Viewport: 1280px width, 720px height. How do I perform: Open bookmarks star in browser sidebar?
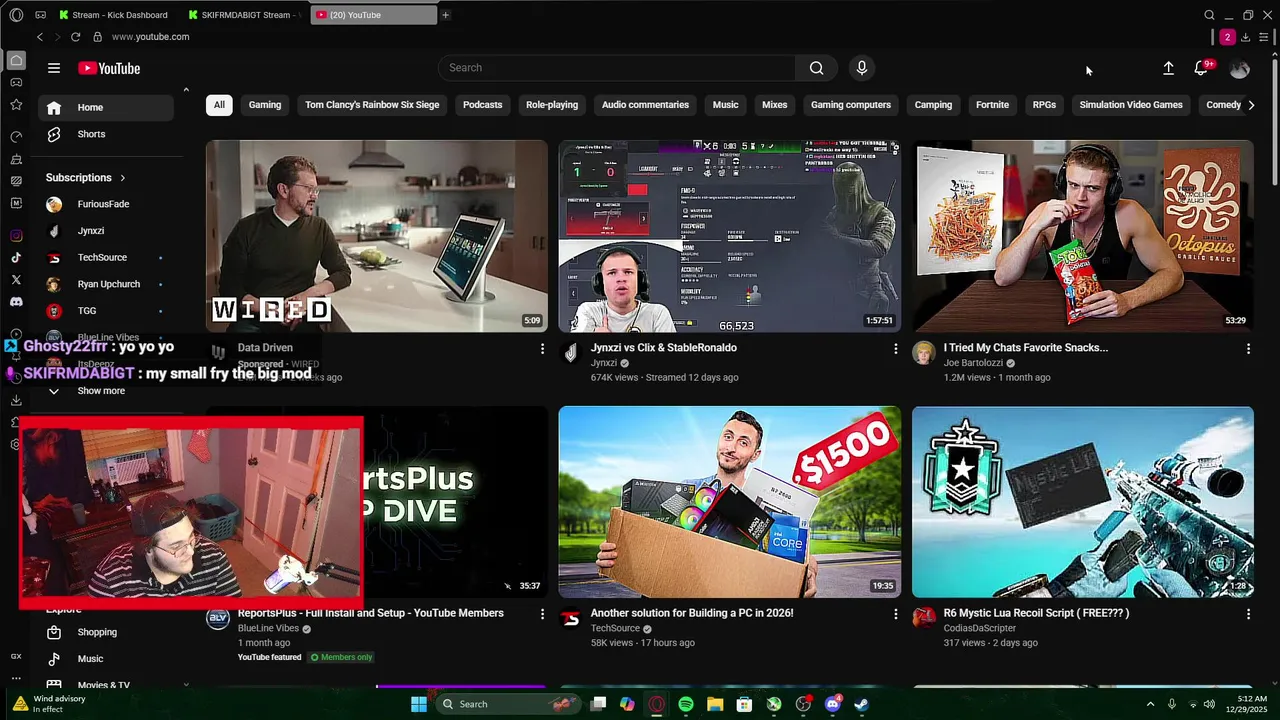pos(16,104)
